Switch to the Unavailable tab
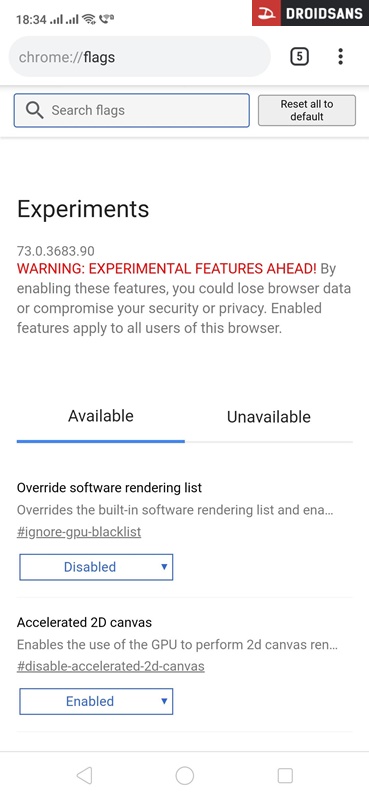 pos(268,417)
